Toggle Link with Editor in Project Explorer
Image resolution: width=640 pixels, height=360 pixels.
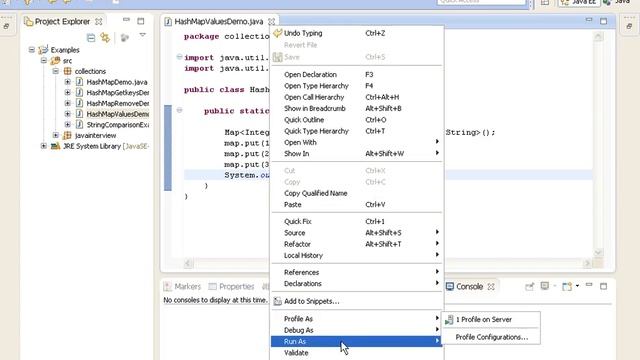pyautogui.click(x=105, y=38)
